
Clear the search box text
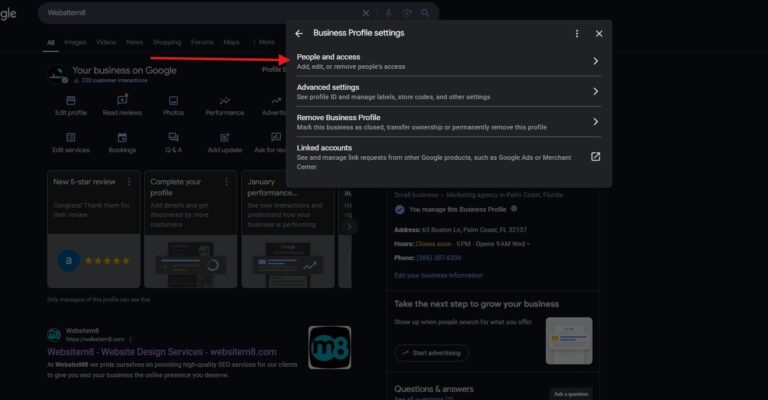[x=365, y=13]
